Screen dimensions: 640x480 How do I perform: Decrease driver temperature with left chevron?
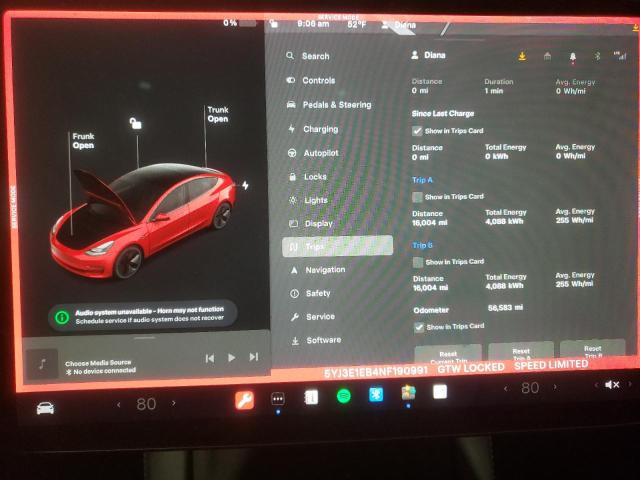(119, 404)
